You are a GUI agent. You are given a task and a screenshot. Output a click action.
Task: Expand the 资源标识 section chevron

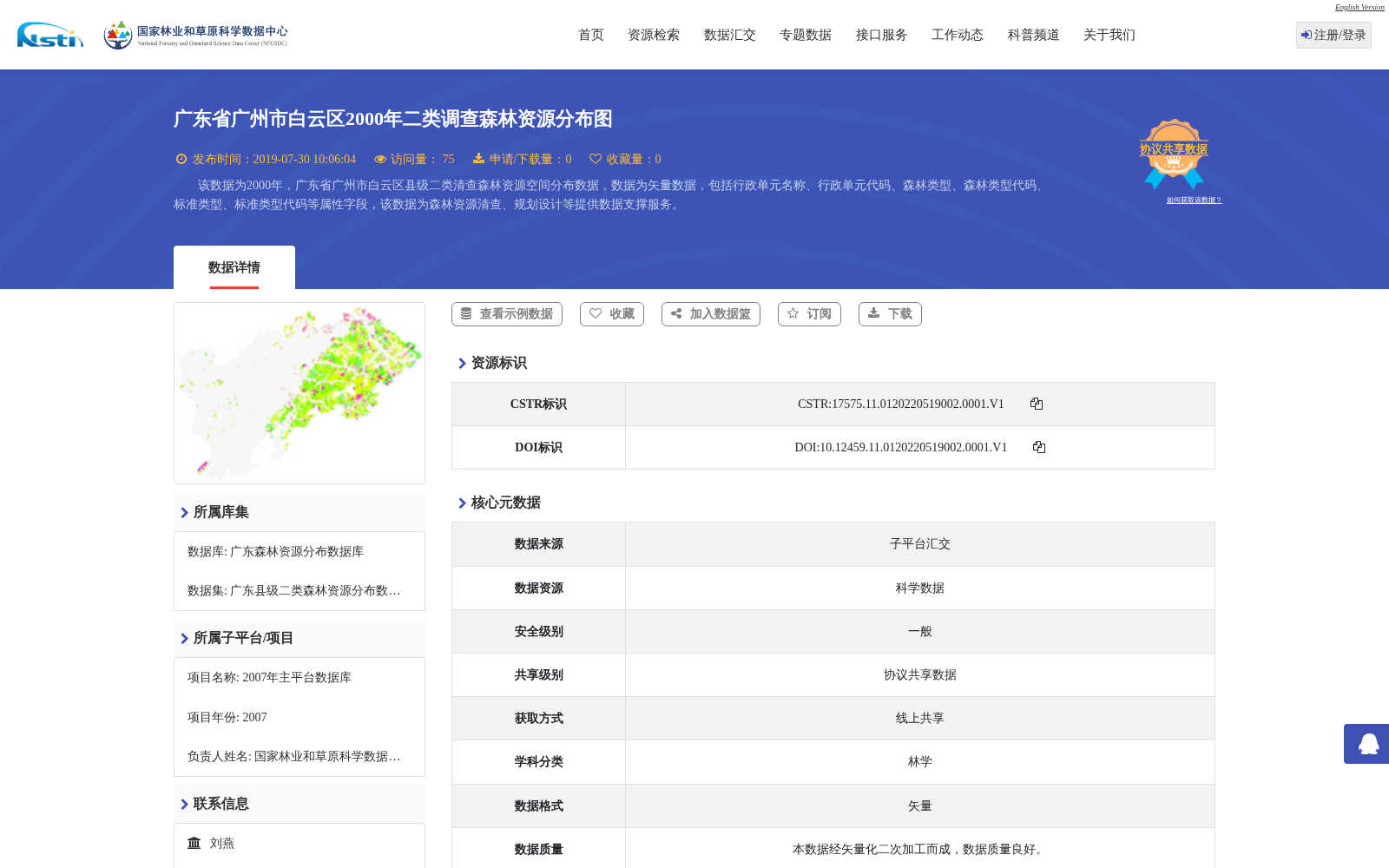[462, 363]
